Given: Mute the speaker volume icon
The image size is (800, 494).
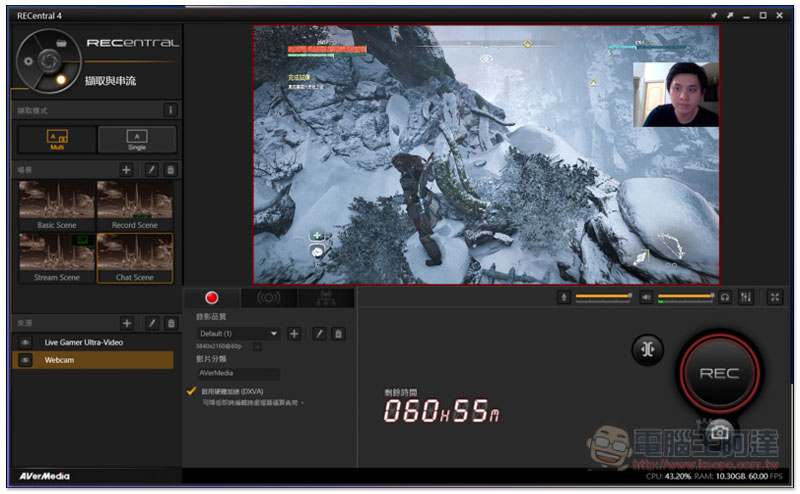Looking at the screenshot, I should coord(646,297).
